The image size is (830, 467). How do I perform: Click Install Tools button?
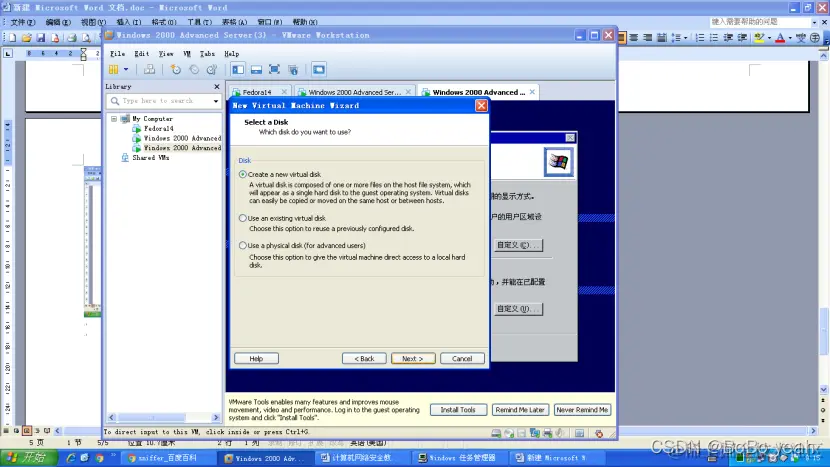click(458, 410)
